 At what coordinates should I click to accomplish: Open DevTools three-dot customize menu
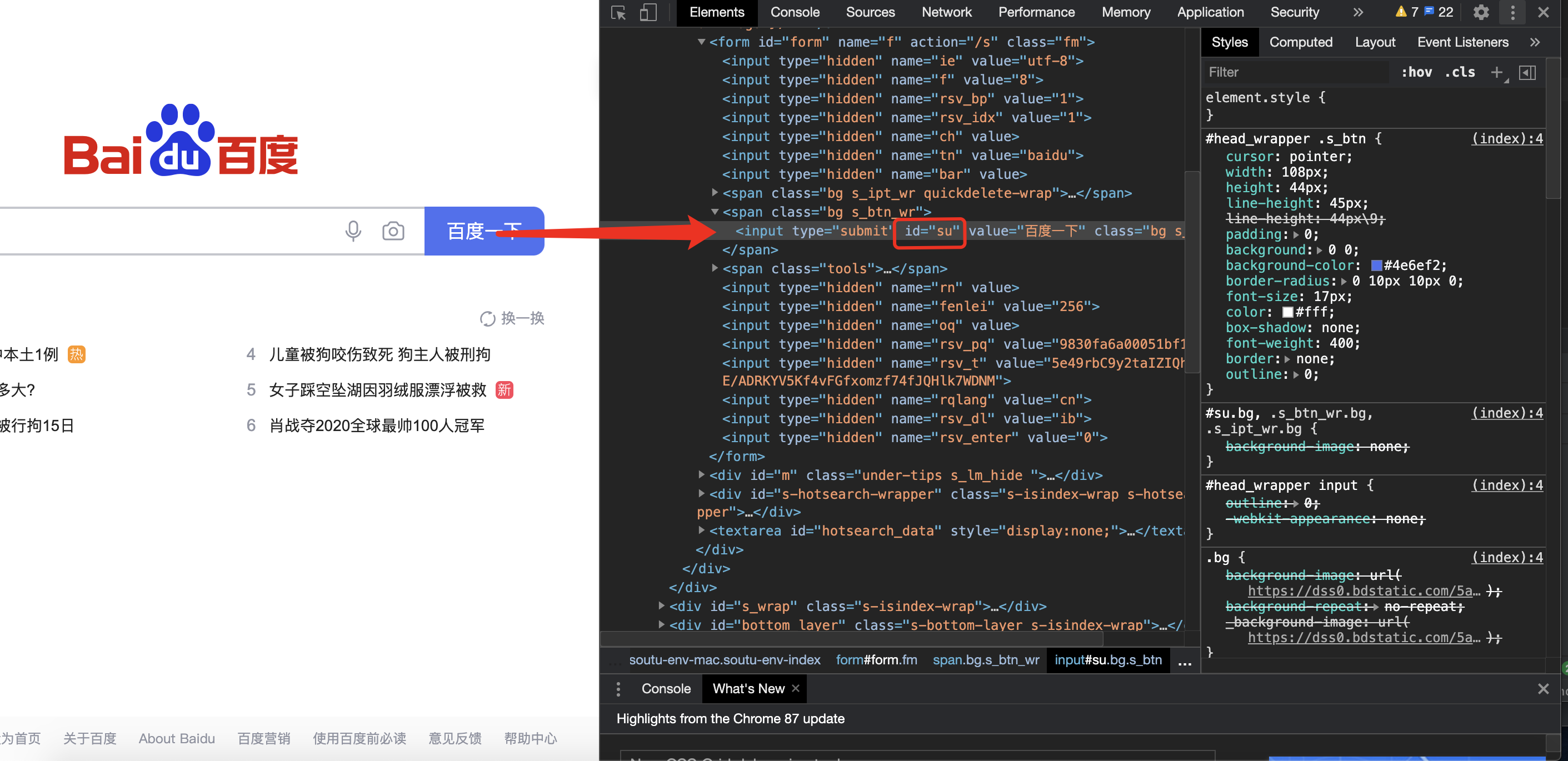(1512, 12)
